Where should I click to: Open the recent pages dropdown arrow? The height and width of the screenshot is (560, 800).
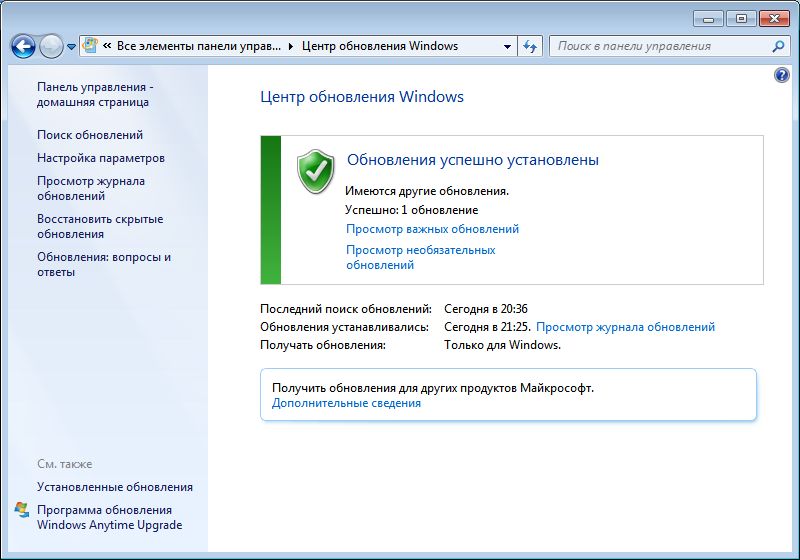71,47
